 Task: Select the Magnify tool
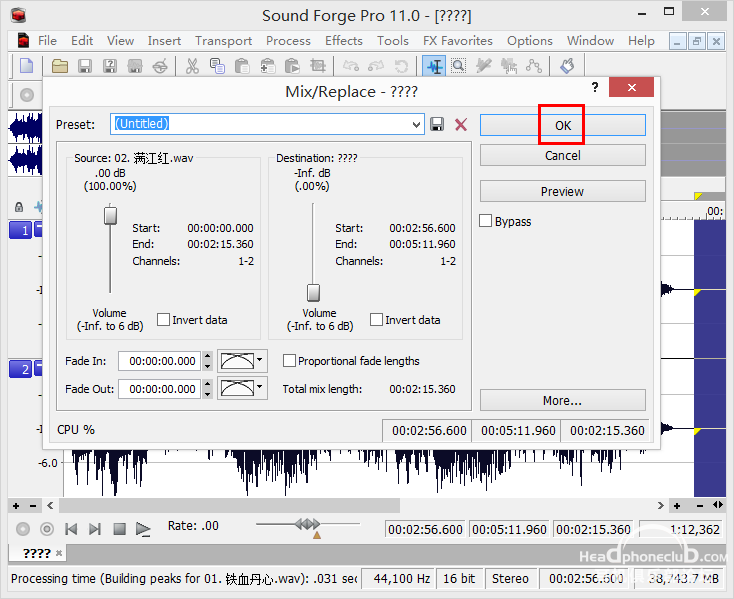[x=458, y=66]
